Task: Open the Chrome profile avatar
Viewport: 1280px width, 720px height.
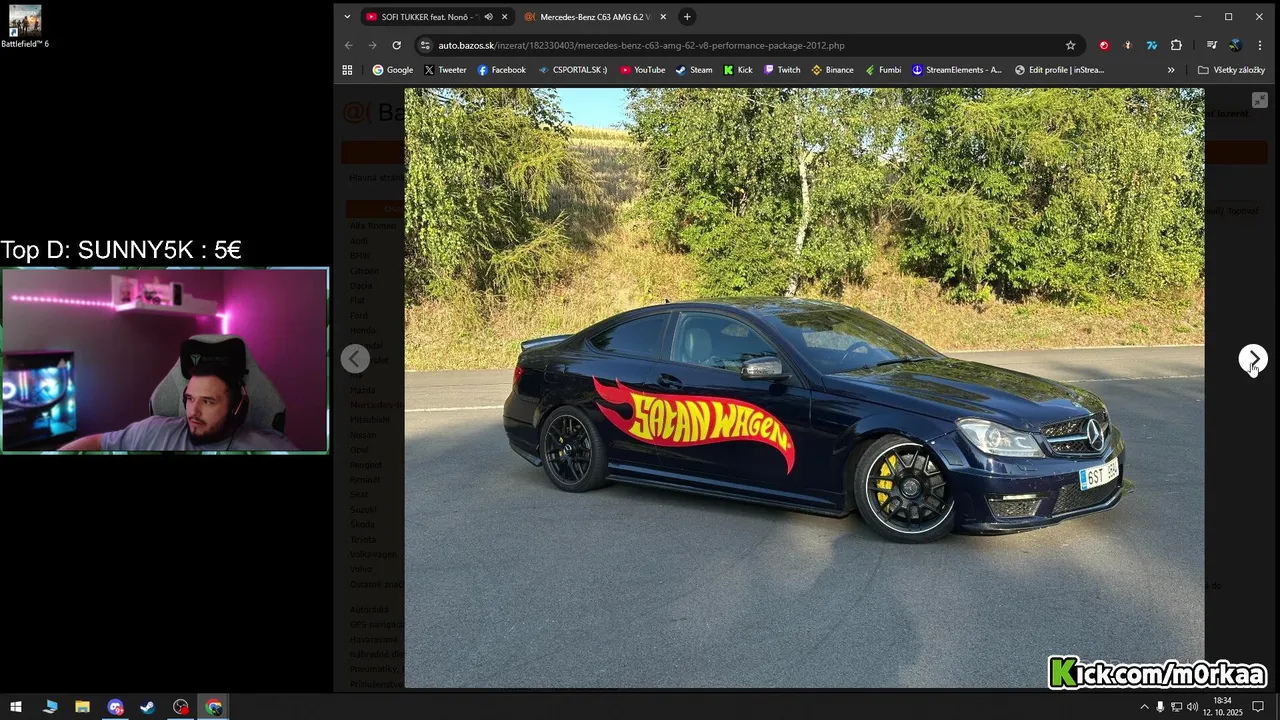Action: (1235, 45)
